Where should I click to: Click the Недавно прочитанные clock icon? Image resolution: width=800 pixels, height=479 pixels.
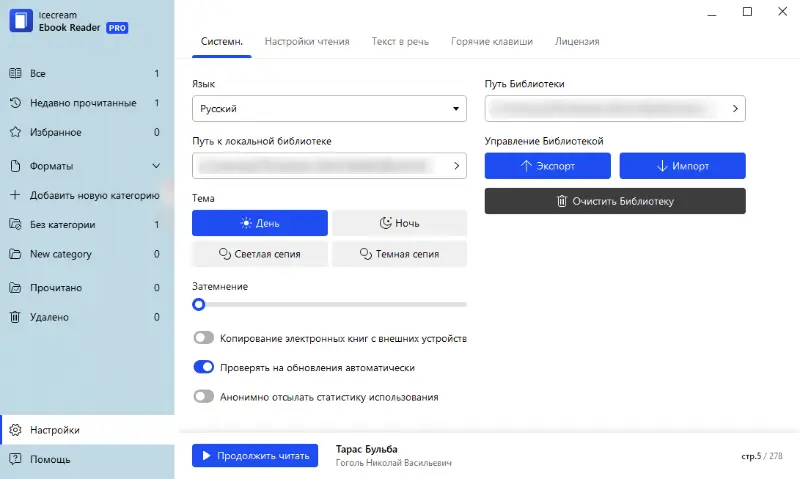click(15, 103)
